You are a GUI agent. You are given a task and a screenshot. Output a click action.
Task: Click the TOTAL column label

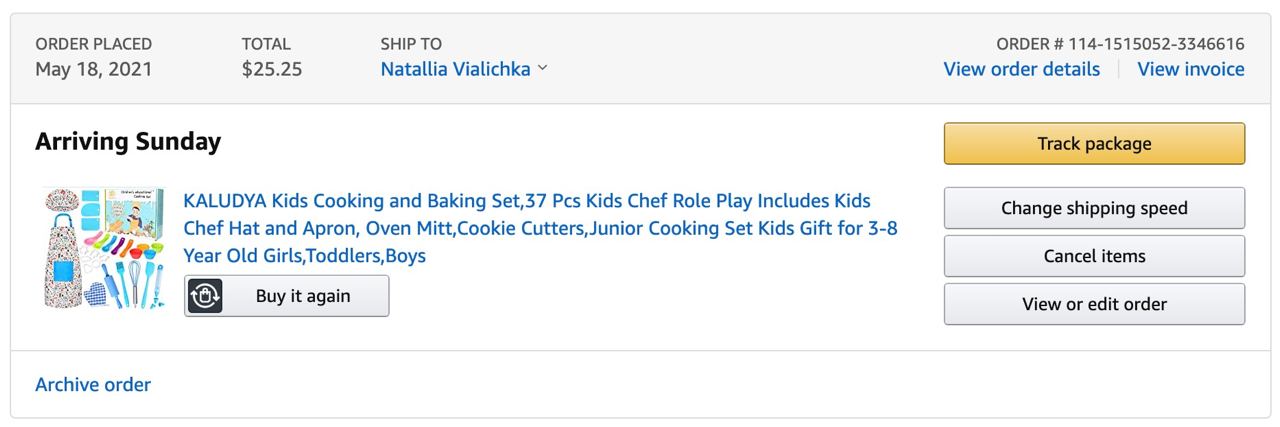click(266, 44)
